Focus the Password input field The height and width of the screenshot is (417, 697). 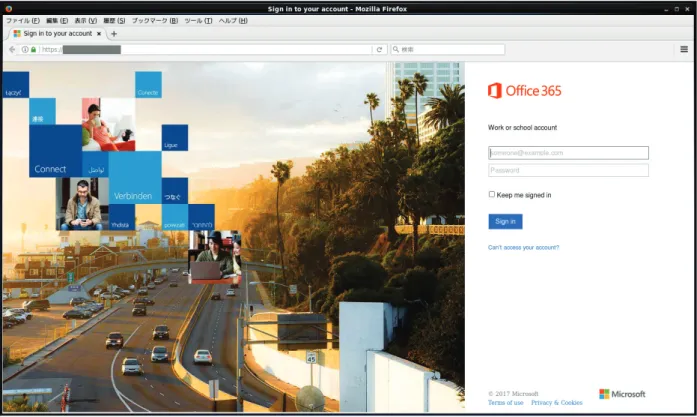pyautogui.click(x=569, y=170)
